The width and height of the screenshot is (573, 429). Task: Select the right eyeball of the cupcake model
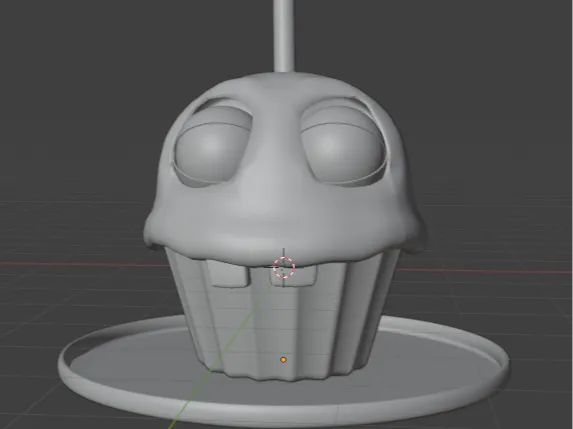click(x=344, y=146)
